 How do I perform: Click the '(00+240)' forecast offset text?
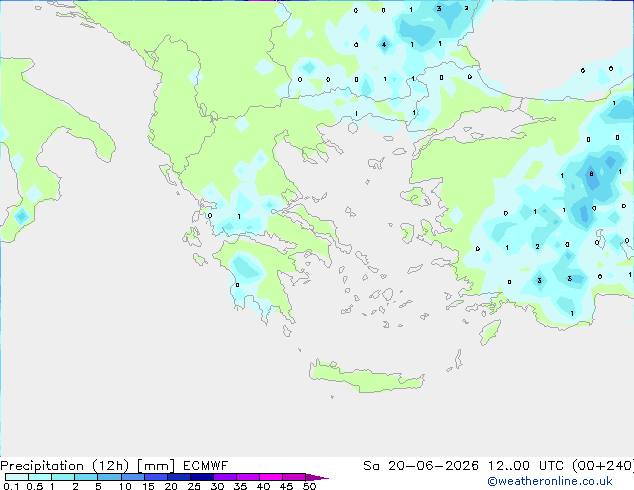[x=603, y=466]
